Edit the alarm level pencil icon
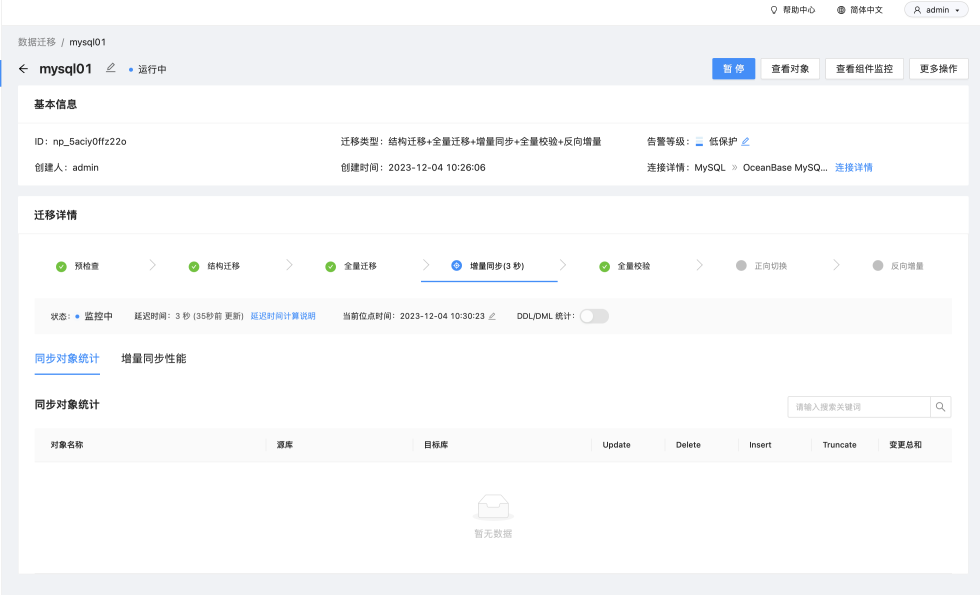Viewport: 980px width, 595px height. (745, 142)
